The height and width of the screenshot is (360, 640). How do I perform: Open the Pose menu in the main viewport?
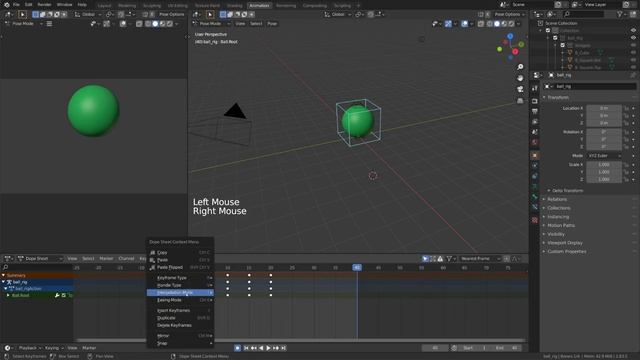pos(272,24)
